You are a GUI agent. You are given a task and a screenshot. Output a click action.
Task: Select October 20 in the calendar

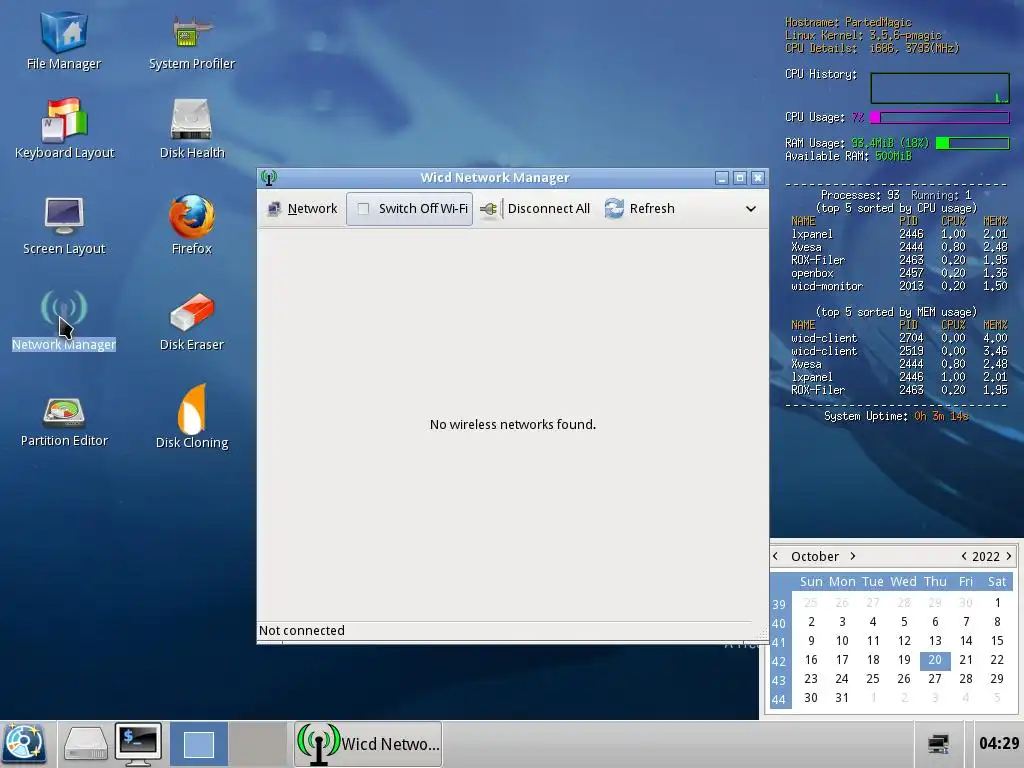tap(935, 660)
